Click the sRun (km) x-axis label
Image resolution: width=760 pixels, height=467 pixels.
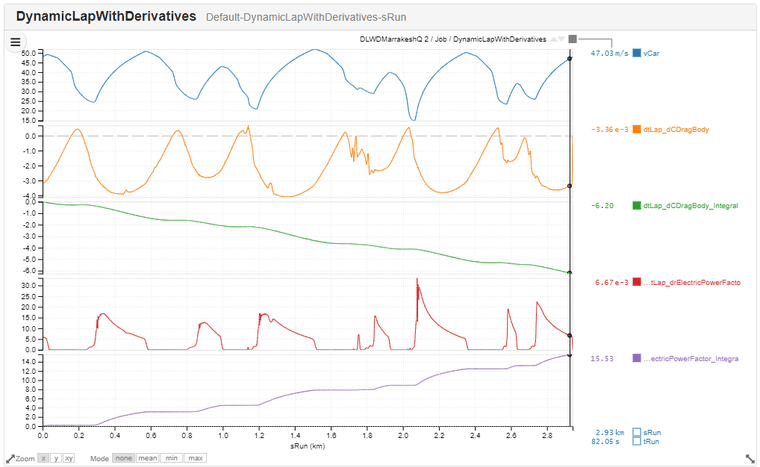tap(305, 444)
